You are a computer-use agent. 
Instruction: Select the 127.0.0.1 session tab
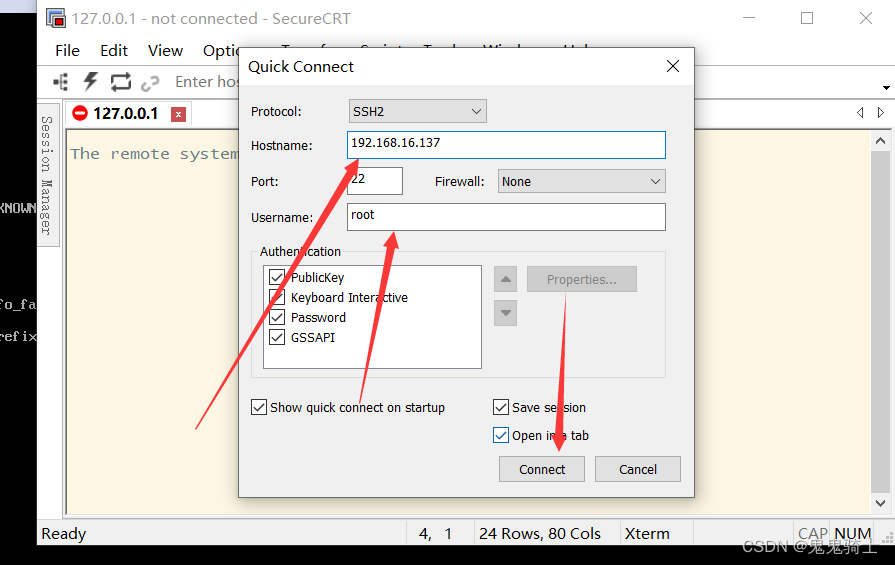click(126, 114)
